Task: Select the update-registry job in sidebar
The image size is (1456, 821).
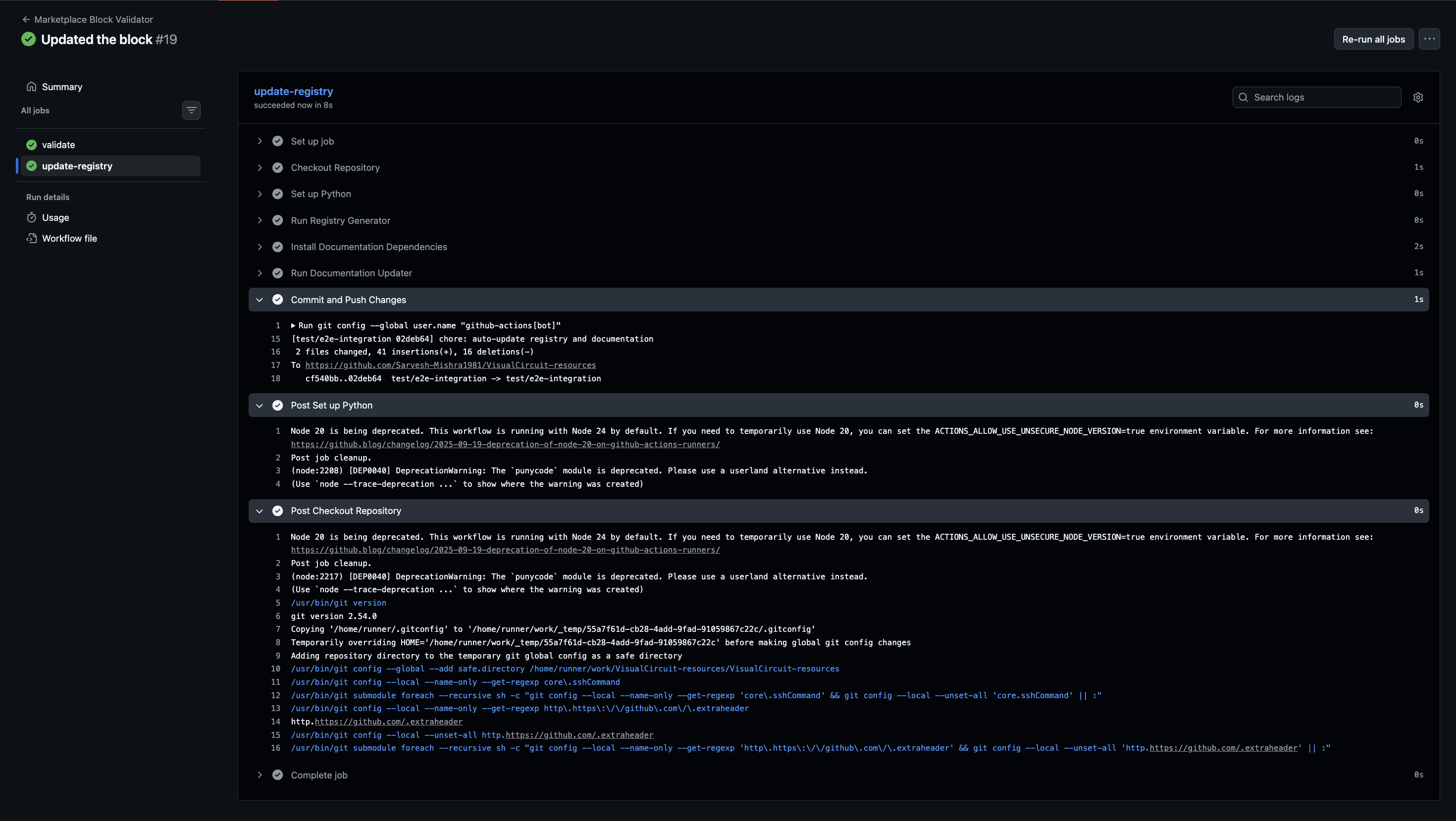Action: (111, 165)
